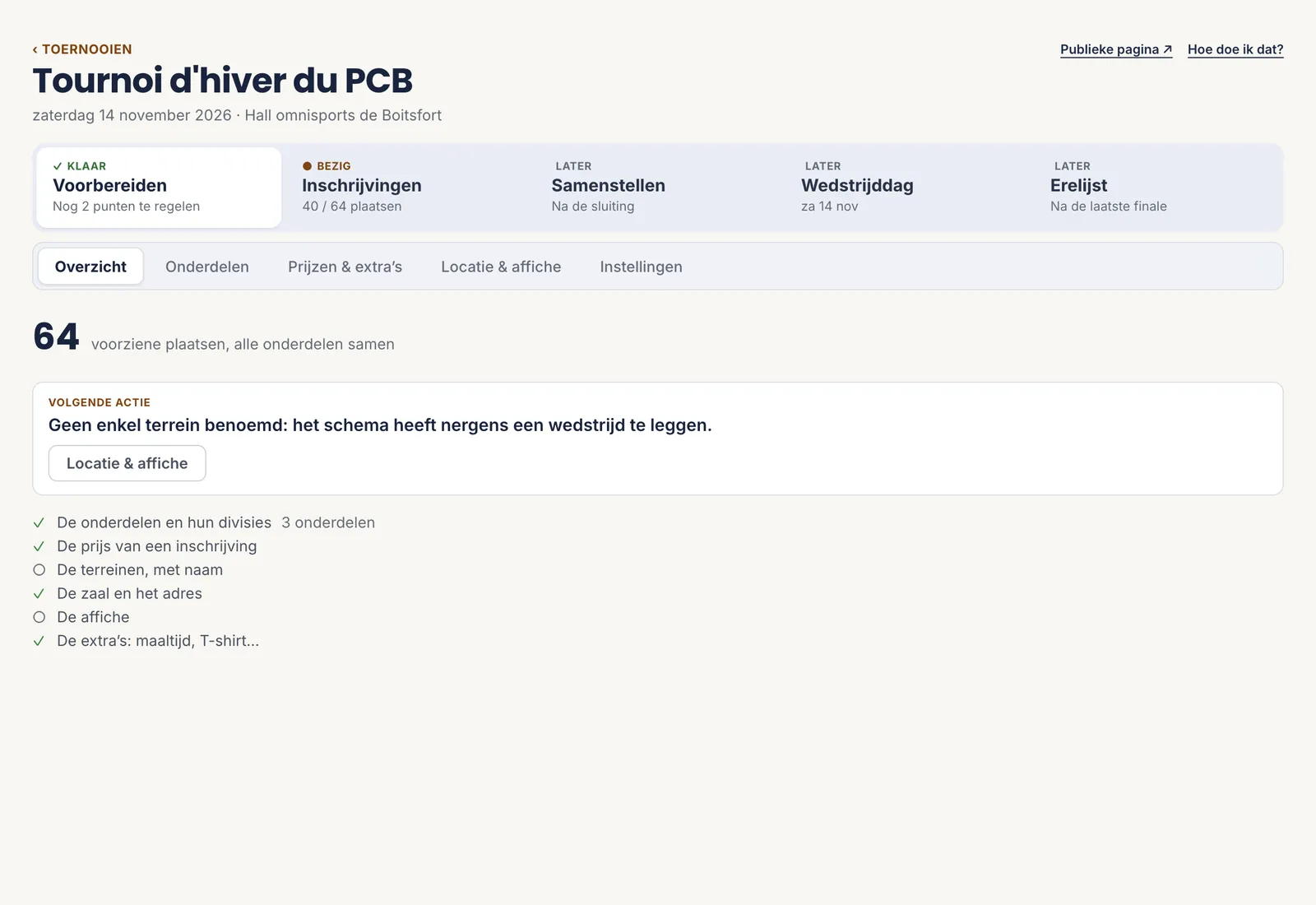Viewport: 1316px width, 905px height.
Task: Click 'Na de laatste finale' text
Action: (1109, 207)
